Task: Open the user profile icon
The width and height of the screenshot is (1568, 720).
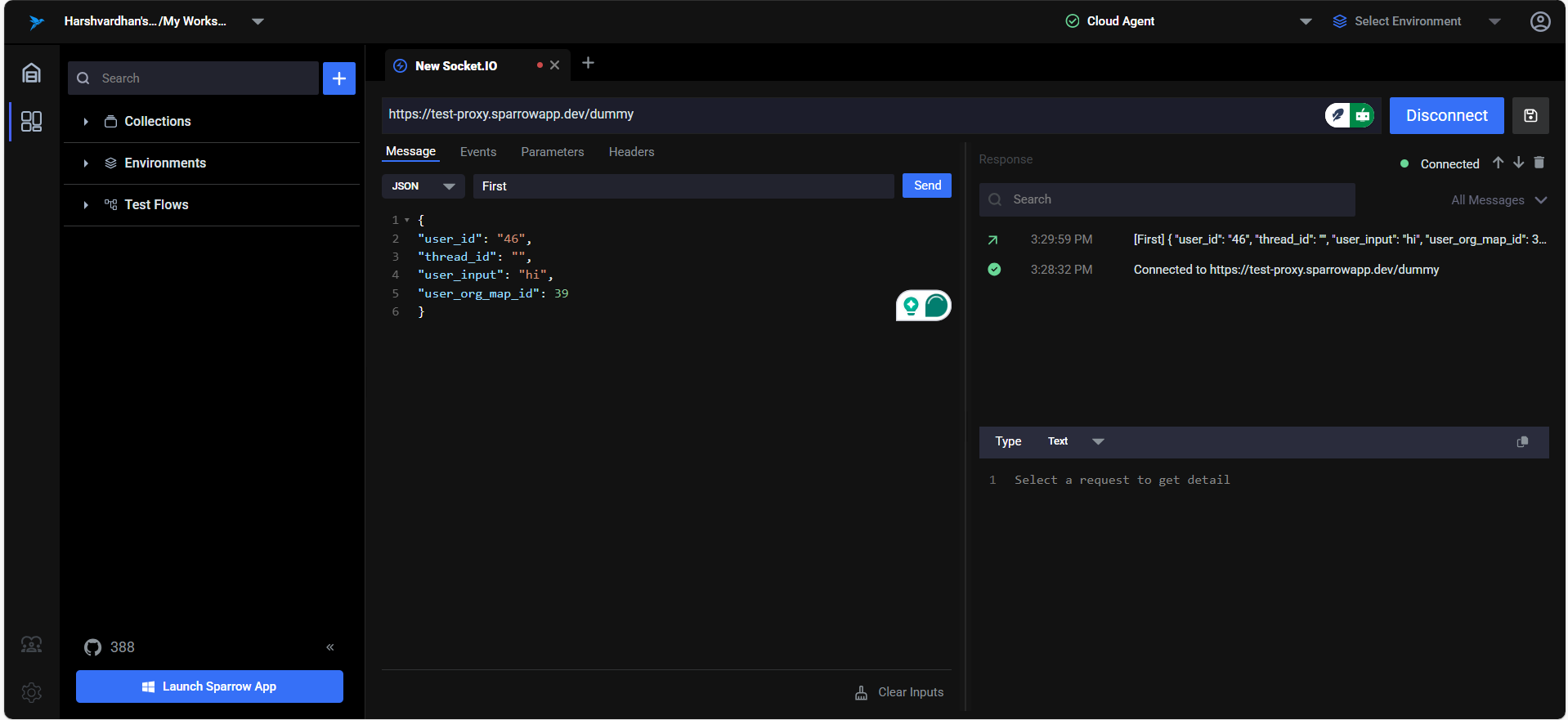Action: tap(1540, 21)
